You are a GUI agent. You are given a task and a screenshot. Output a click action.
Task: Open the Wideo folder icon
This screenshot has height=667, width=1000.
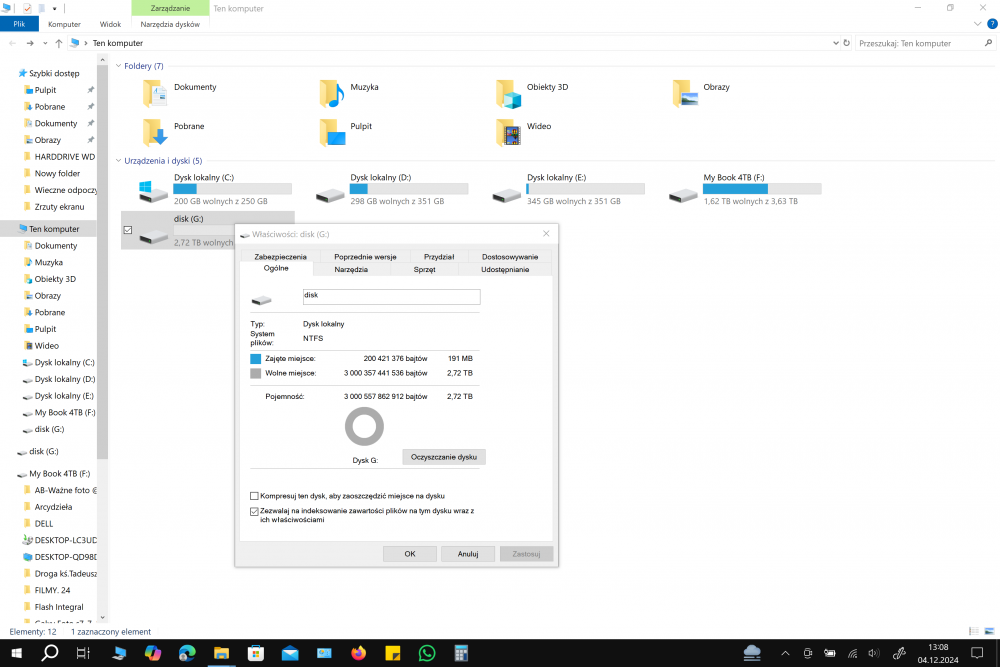pyautogui.click(x=509, y=132)
